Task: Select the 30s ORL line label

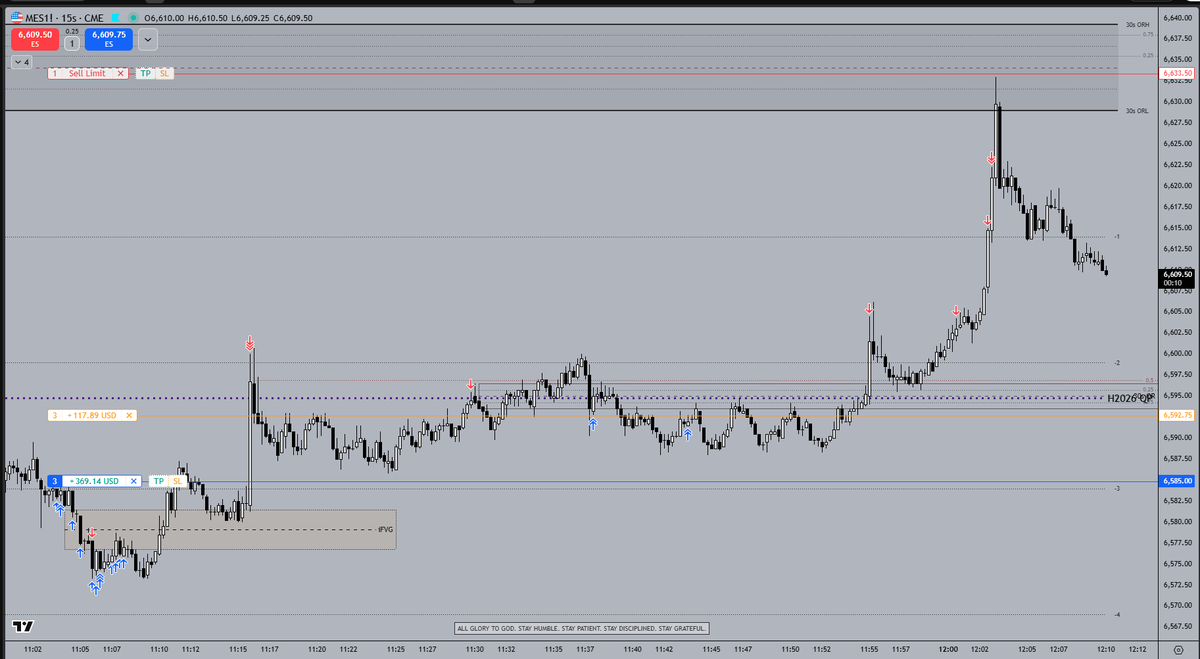Action: 1136,111
